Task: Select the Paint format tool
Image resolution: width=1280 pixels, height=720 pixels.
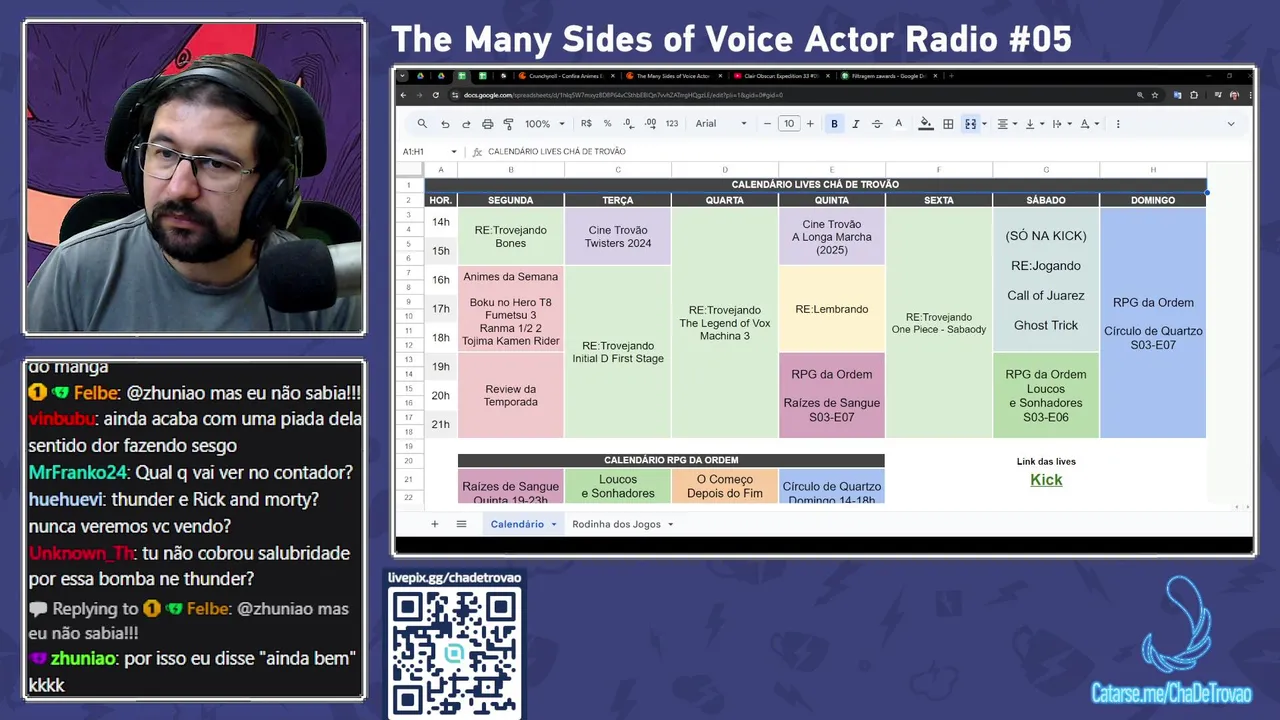Action: [x=508, y=124]
